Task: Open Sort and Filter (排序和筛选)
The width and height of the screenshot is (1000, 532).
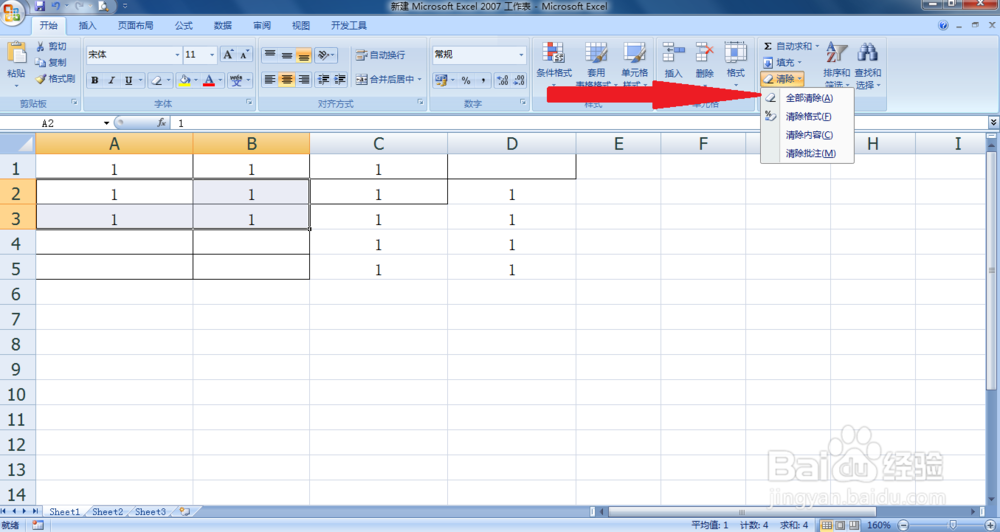Action: pos(836,65)
